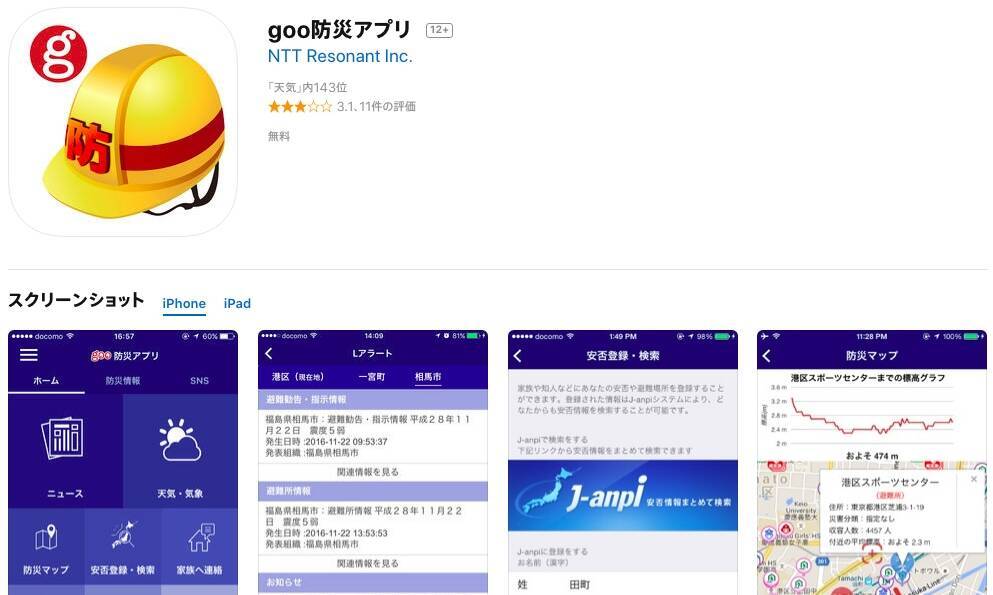This screenshot has width=993, height=595.
Task: Click the airplane mode icon in 防災マップ status bar
Action: [x=764, y=336]
